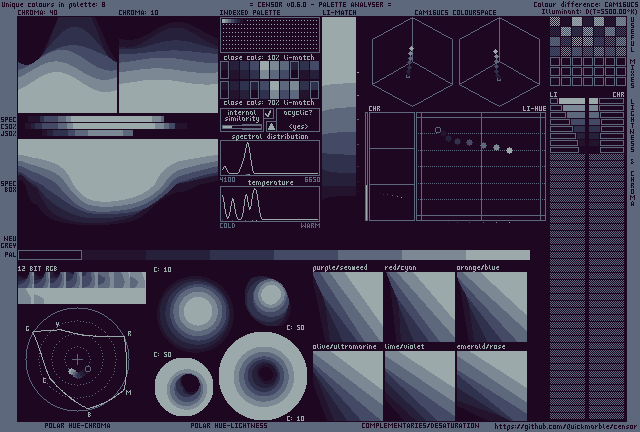
Task: Click the PAL row label
Action: coord(11,254)
